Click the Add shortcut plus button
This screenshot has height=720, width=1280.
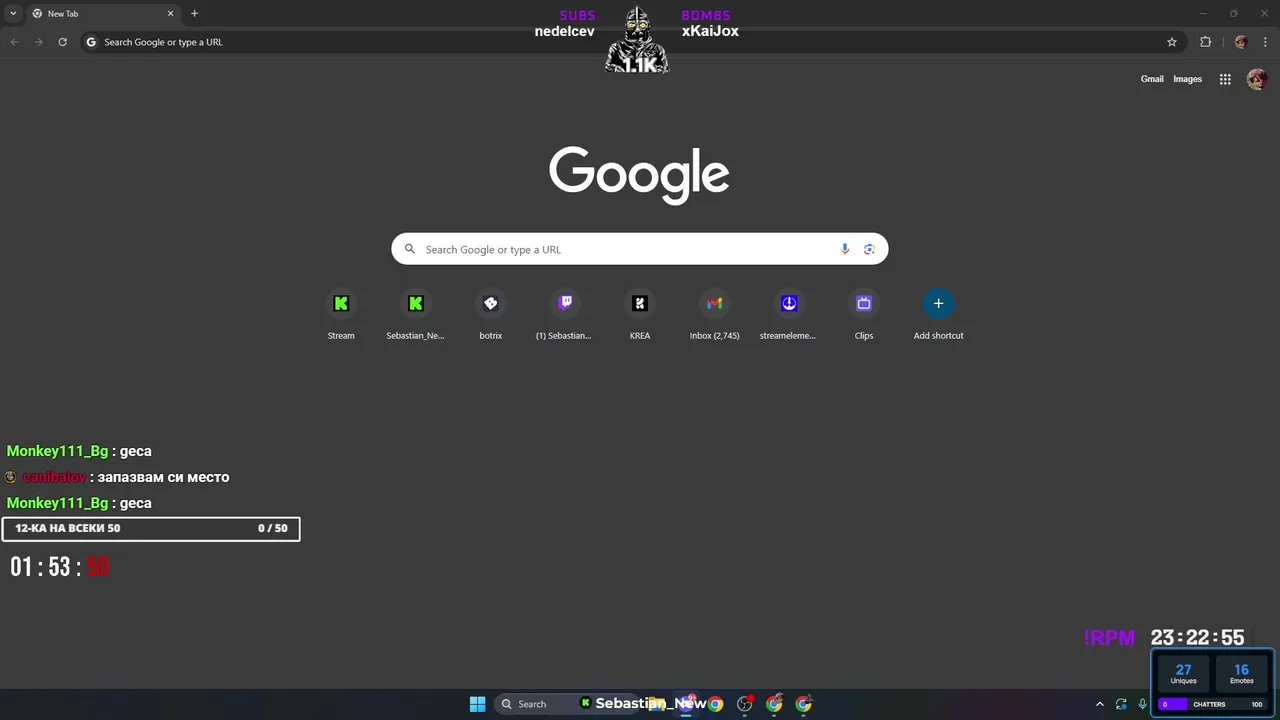[x=938, y=303]
